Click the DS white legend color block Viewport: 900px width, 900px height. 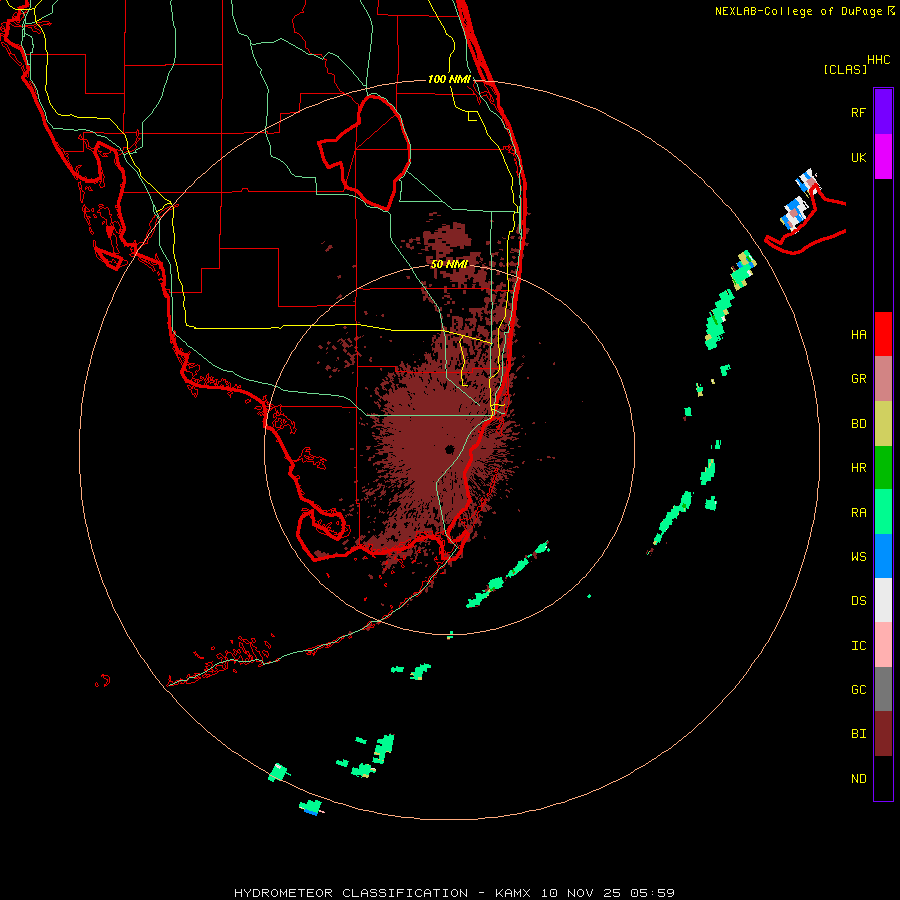click(883, 600)
